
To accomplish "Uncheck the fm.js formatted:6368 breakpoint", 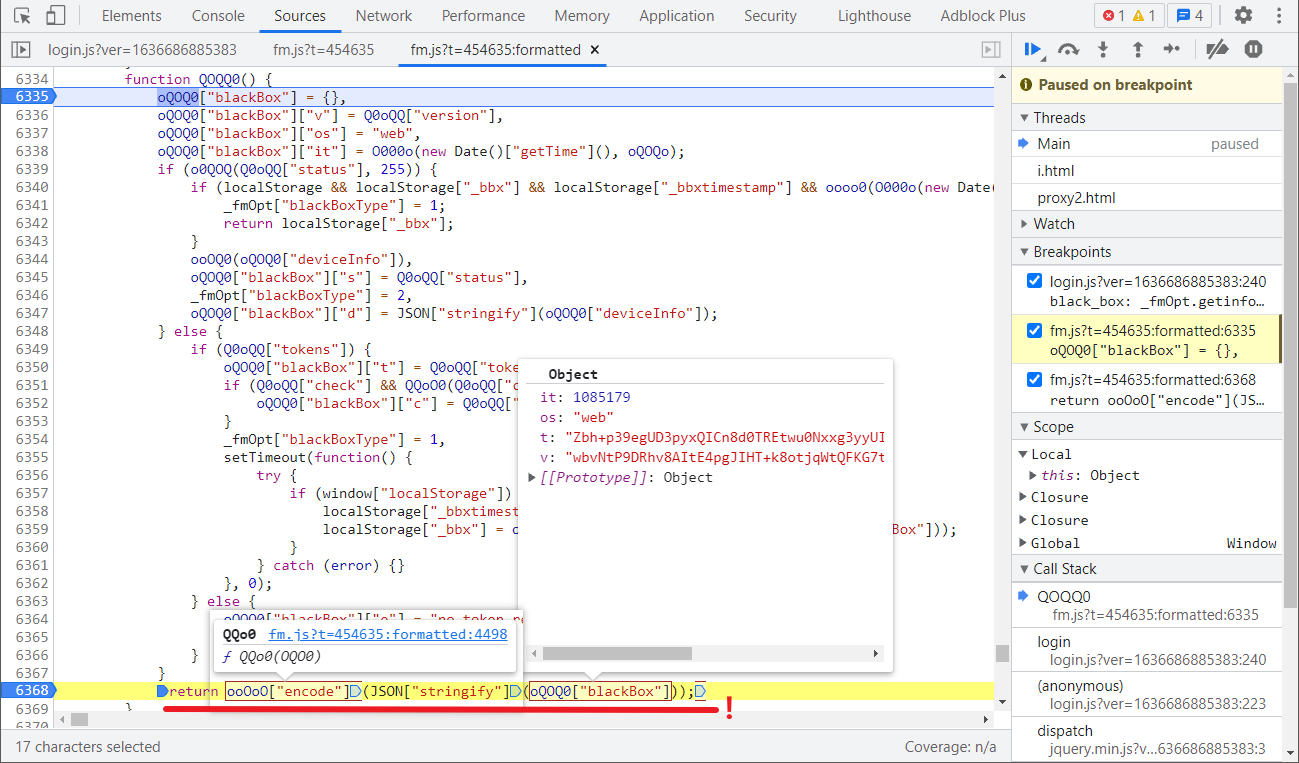I will pyautogui.click(x=1035, y=379).
